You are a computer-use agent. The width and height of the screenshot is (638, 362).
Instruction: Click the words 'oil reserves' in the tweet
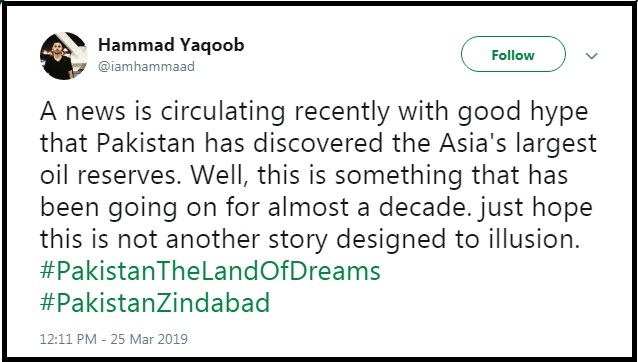(110, 175)
